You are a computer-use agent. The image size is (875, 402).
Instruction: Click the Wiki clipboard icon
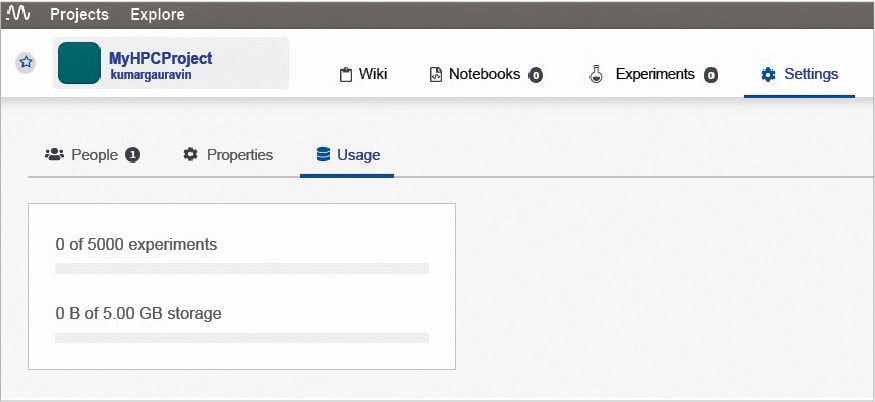point(346,75)
